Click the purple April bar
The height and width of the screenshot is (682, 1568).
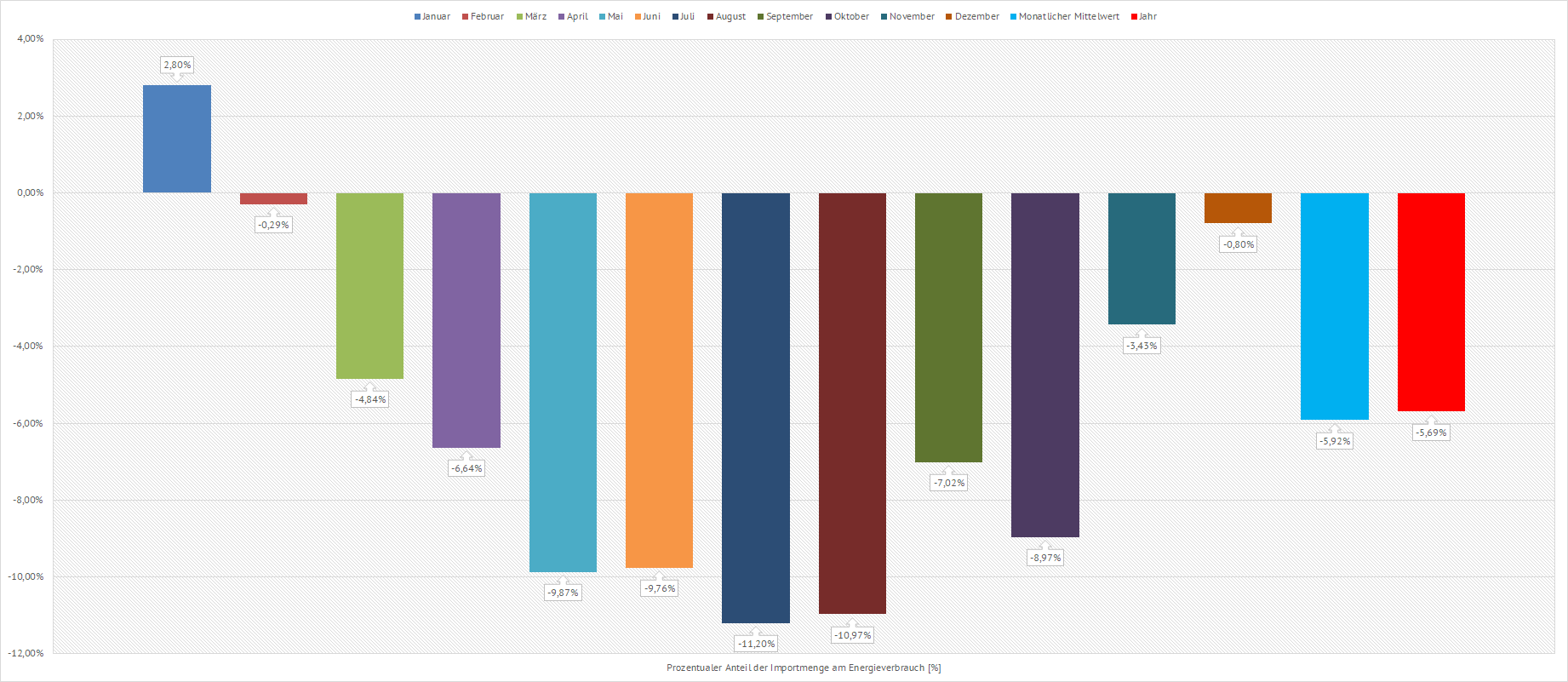pyautogui.click(x=466, y=320)
